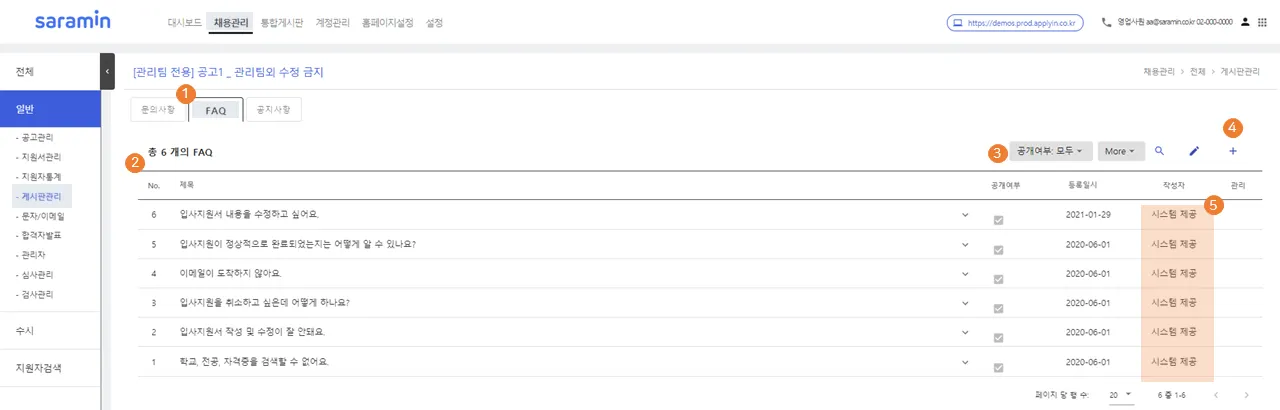The width and height of the screenshot is (1280, 410).
Task: Collapse the left sidebar arrow
Action: (107, 72)
